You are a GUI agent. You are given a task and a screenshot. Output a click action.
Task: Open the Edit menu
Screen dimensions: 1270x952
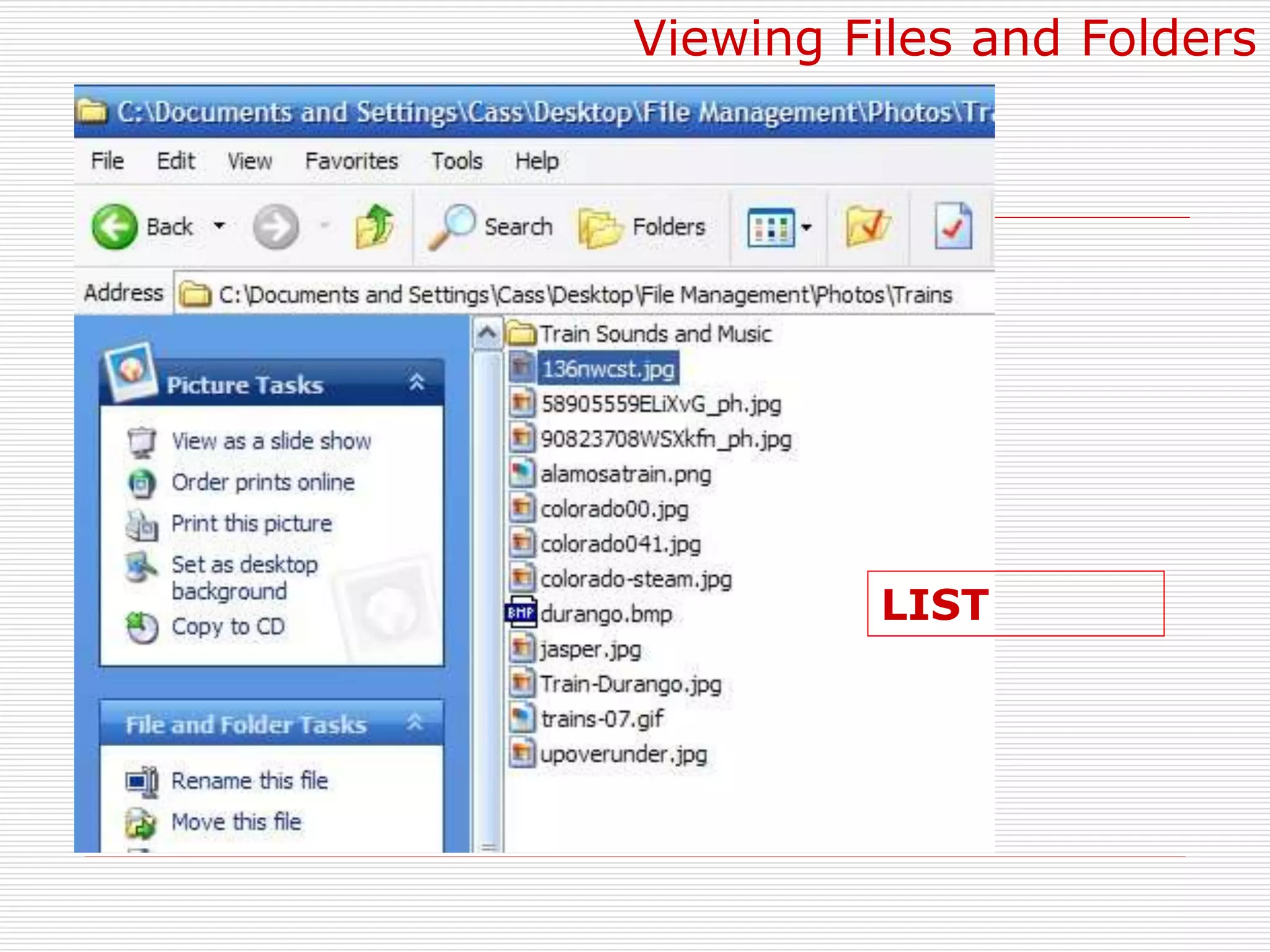pyautogui.click(x=175, y=161)
